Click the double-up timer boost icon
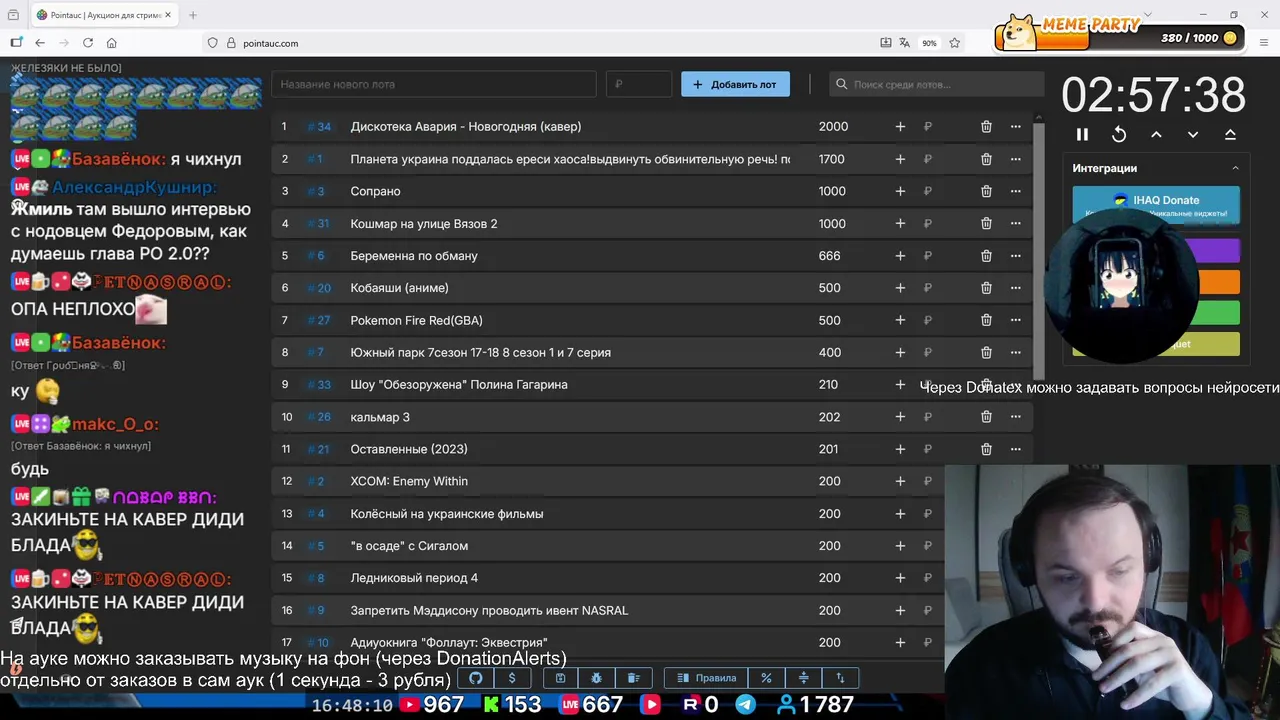1280x720 pixels. [x=1230, y=134]
